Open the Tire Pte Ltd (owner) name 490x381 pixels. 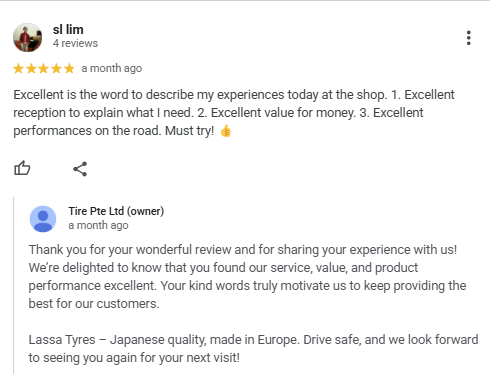click(116, 211)
